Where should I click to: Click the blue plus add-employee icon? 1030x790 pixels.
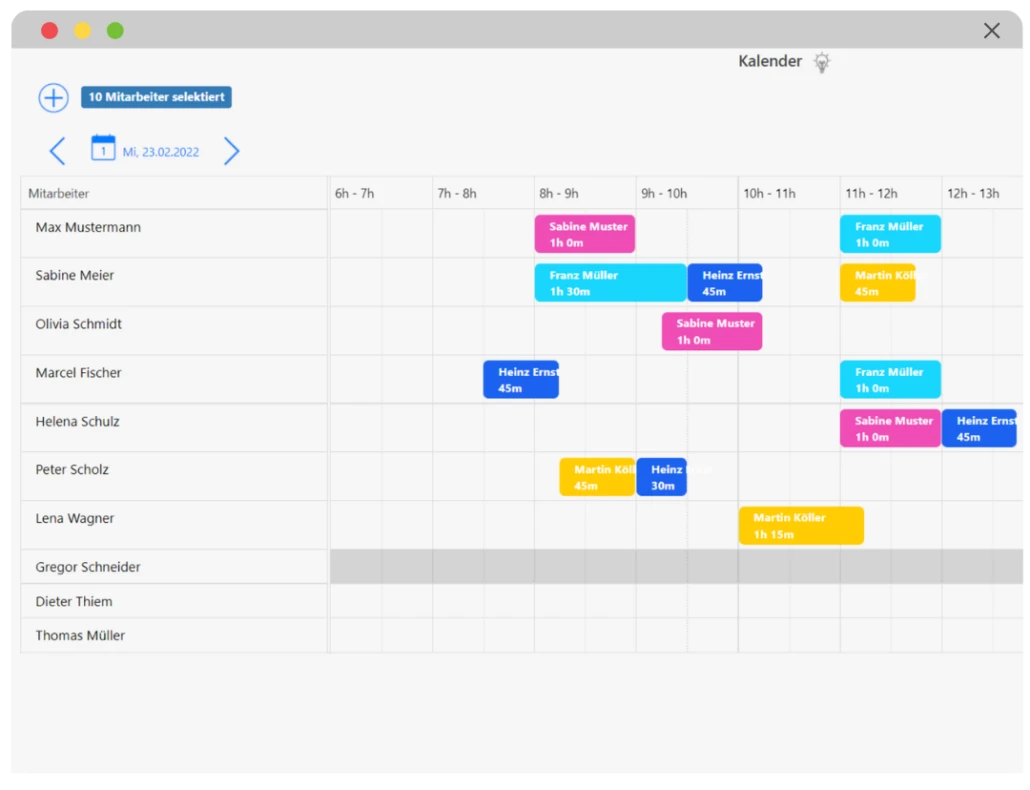coord(53,98)
